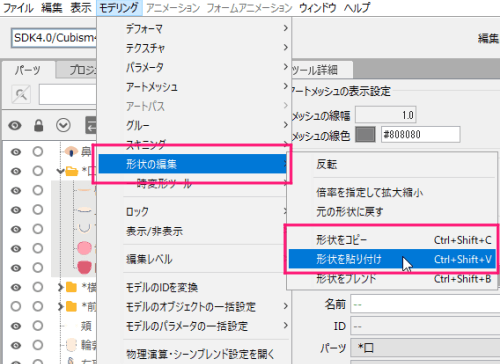Click the folder icon of *前
The image size is (500, 364).
point(72,306)
